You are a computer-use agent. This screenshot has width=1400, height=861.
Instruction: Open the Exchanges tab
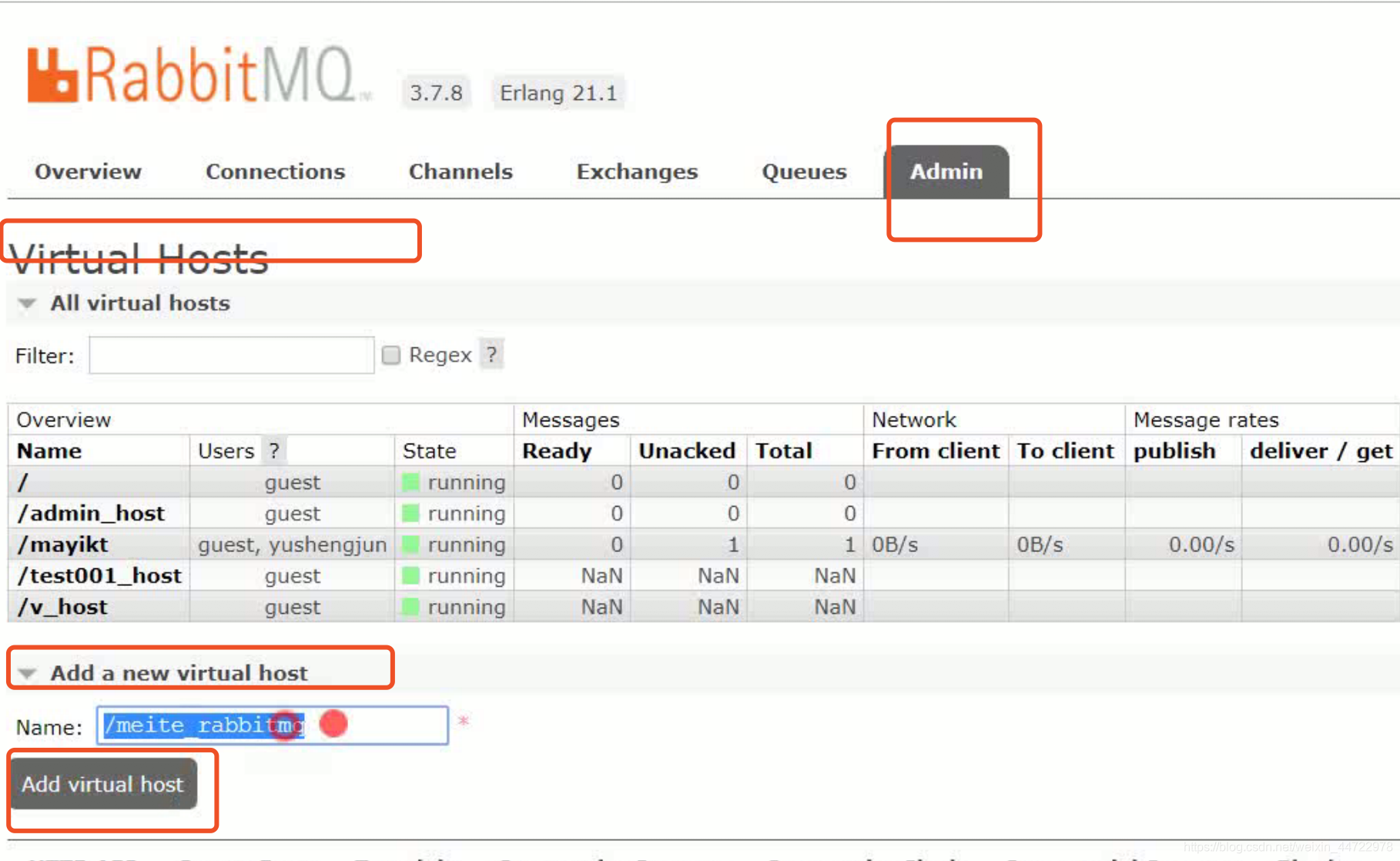click(x=637, y=172)
